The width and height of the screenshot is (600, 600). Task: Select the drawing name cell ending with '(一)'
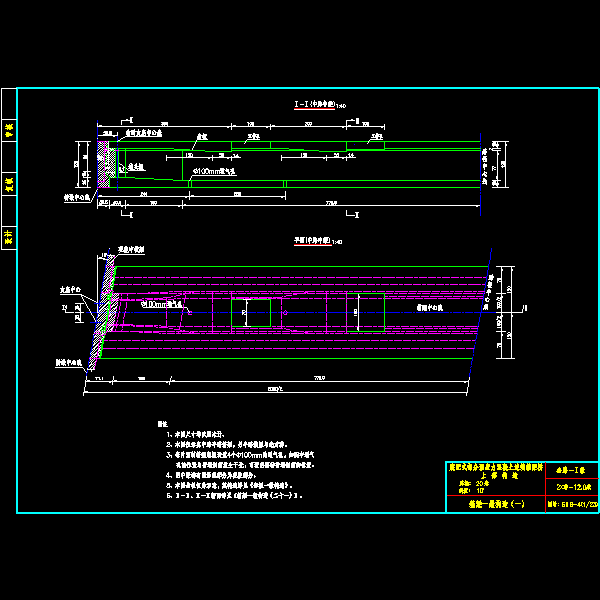click(x=496, y=504)
